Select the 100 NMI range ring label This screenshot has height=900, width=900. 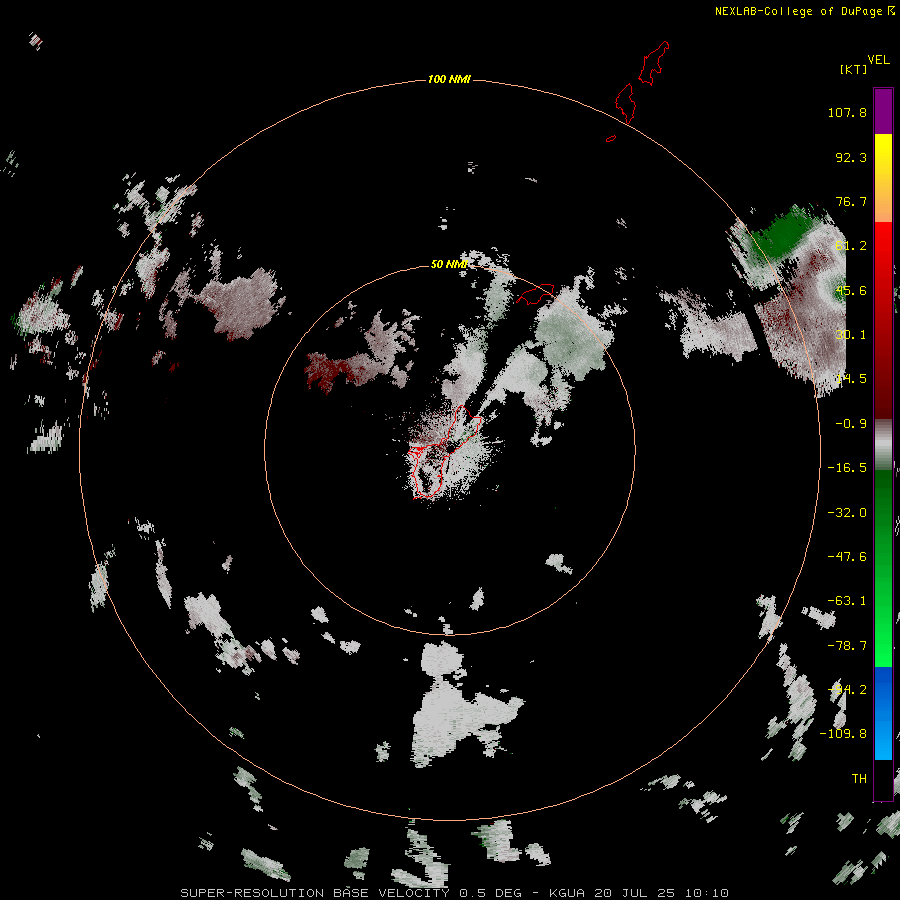449,79
